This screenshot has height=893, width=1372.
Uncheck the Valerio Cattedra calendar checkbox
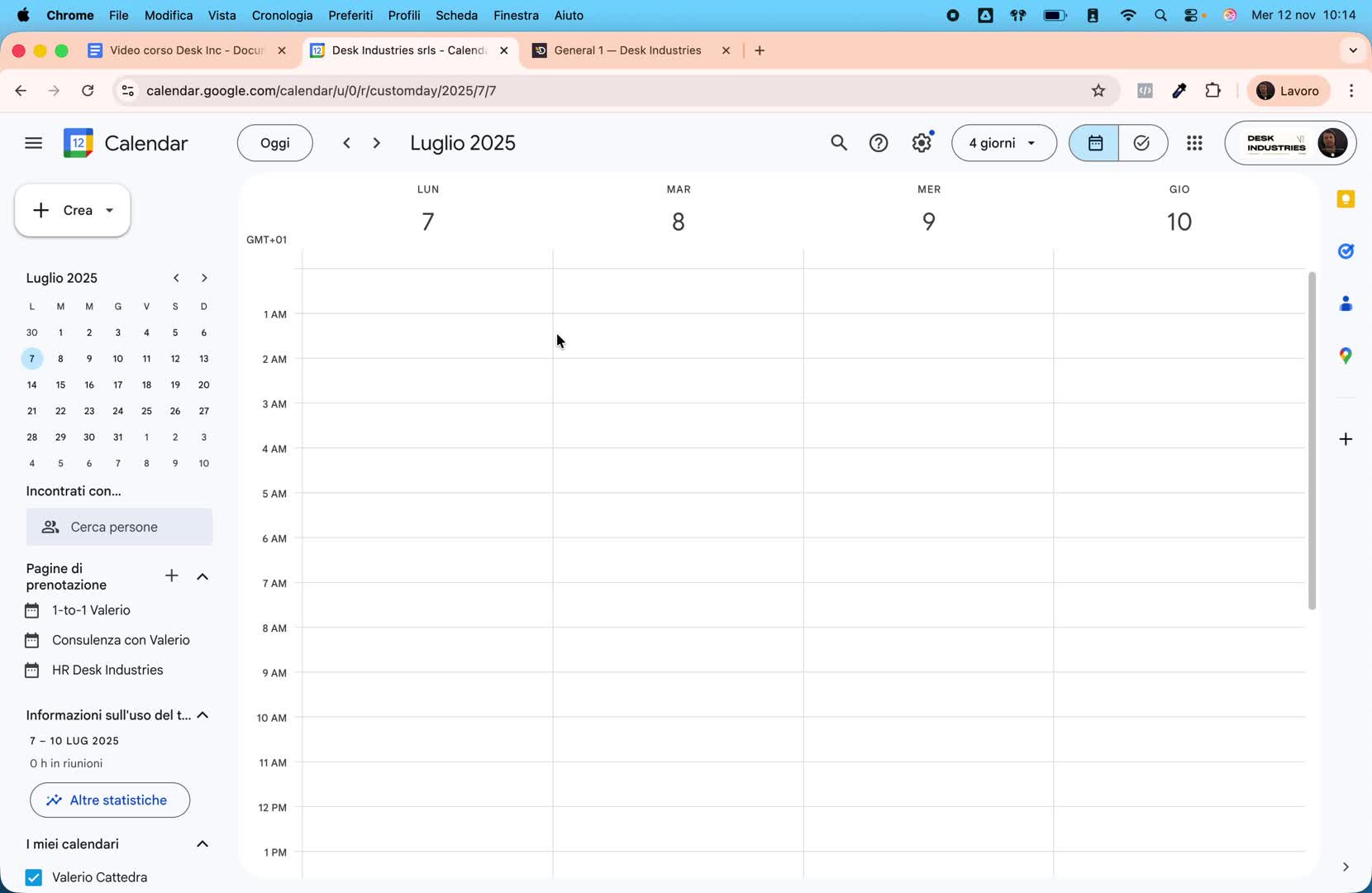(34, 877)
